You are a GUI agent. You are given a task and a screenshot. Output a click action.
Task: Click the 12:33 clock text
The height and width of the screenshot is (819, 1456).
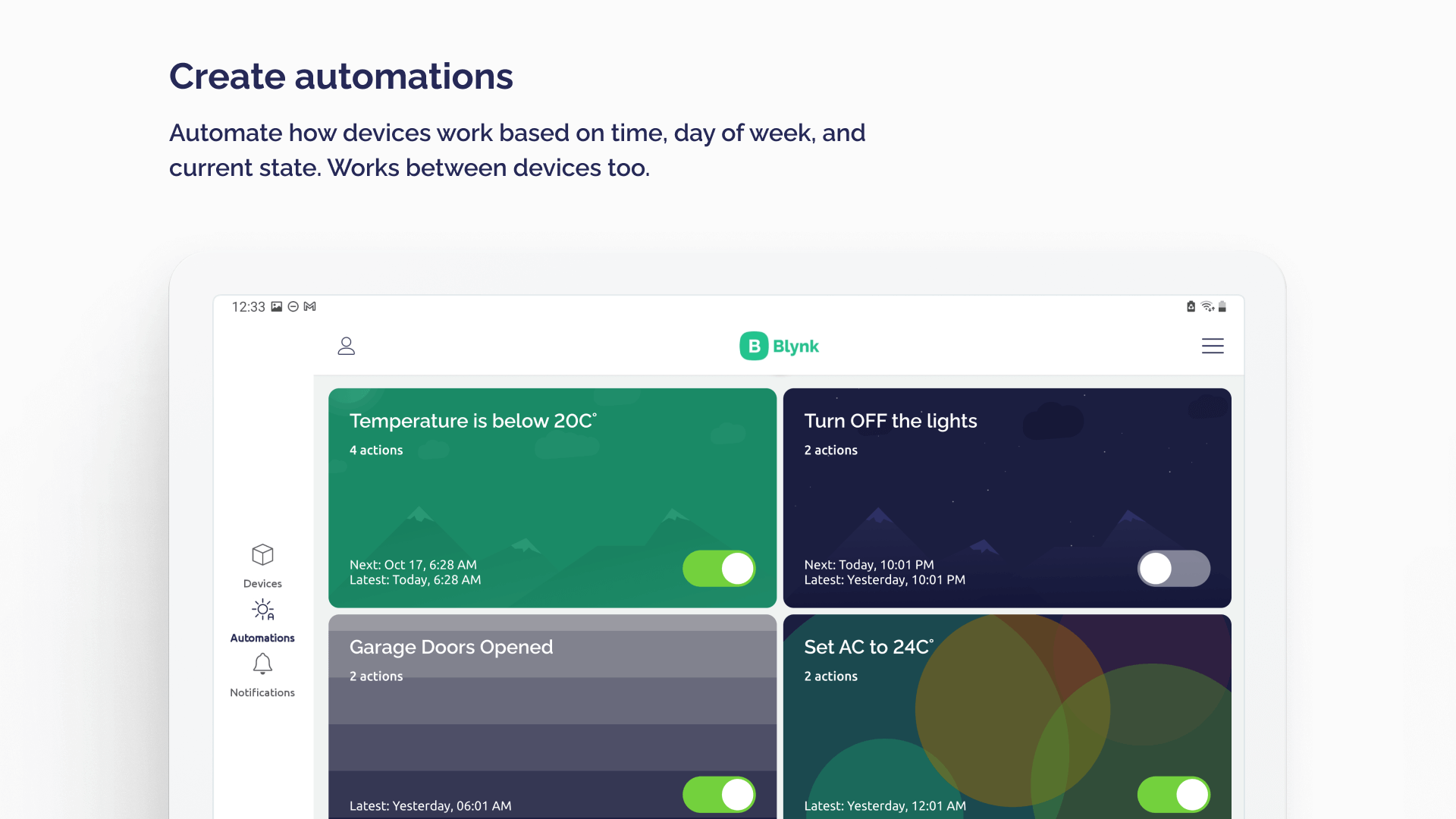tap(248, 306)
